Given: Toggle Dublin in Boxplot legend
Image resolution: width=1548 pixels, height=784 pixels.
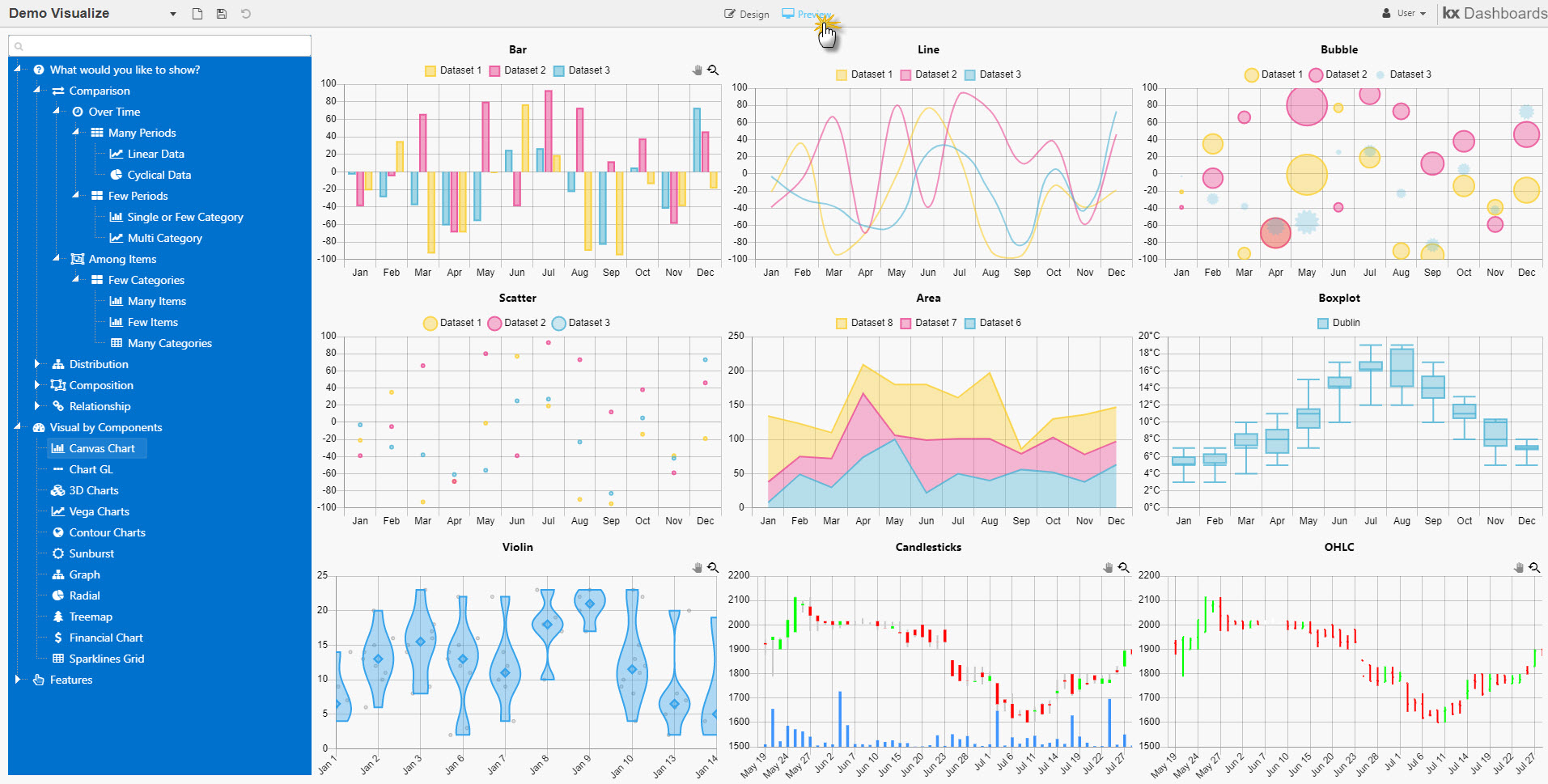Looking at the screenshot, I should click(x=1339, y=323).
